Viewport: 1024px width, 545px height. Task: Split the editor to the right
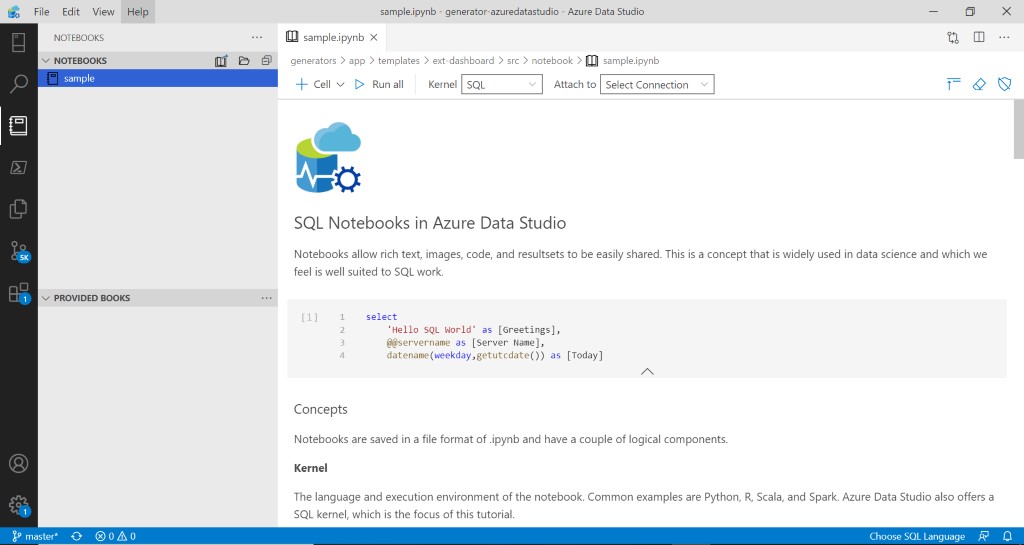coord(979,37)
